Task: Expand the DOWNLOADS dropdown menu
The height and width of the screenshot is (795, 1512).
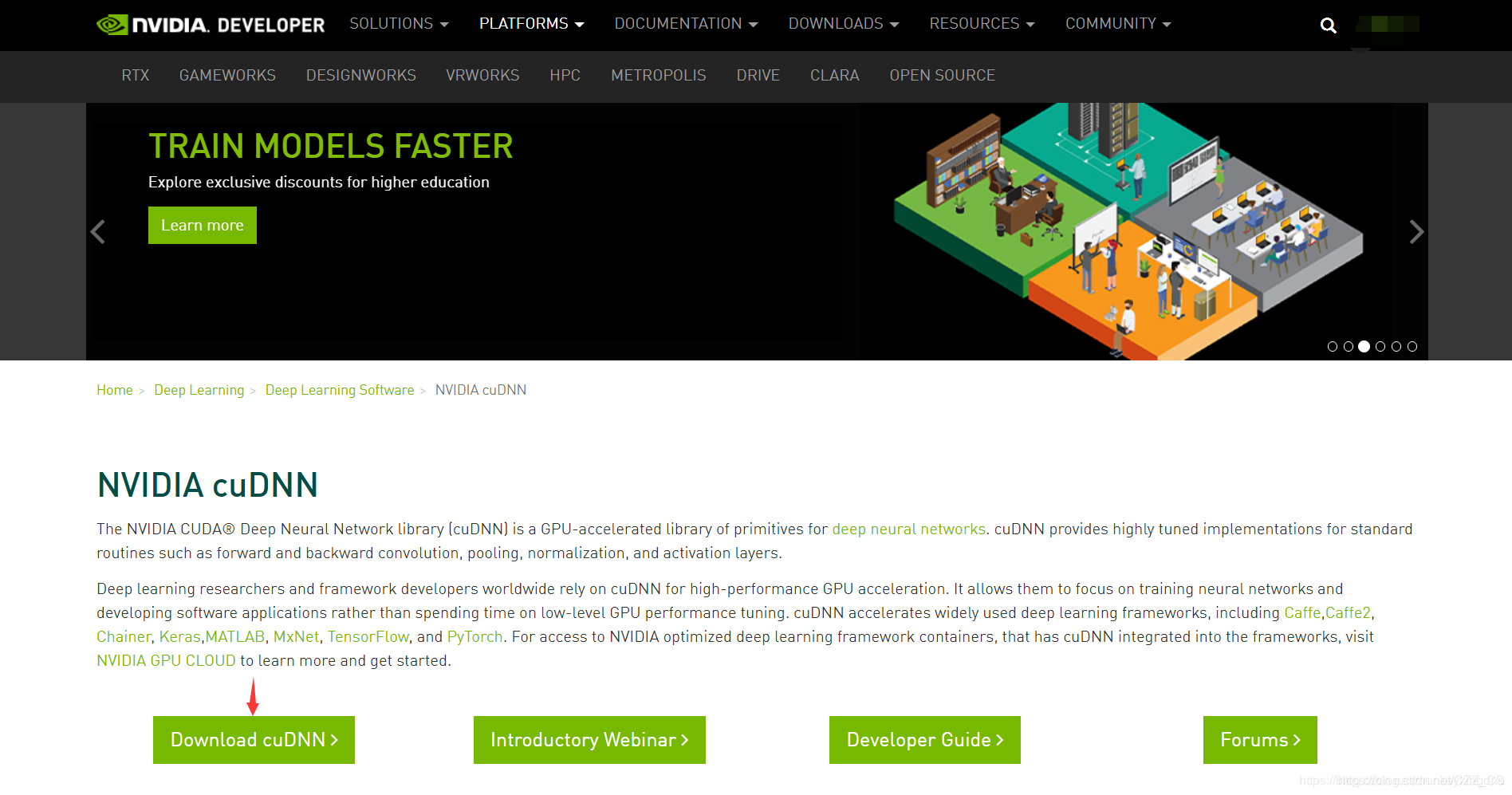Action: pos(844,24)
